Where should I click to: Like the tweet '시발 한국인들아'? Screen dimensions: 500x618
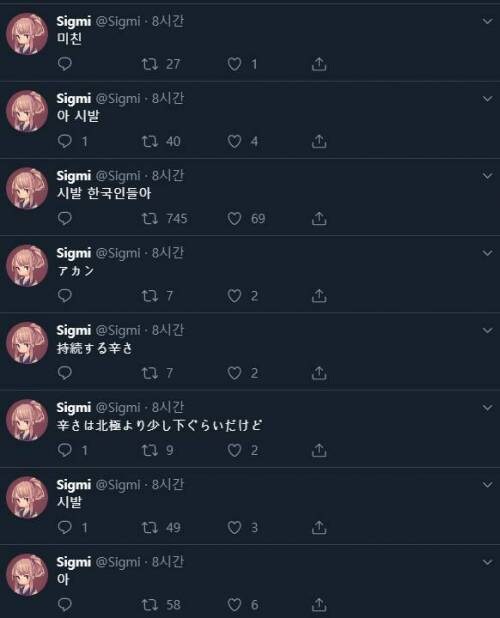(234, 218)
